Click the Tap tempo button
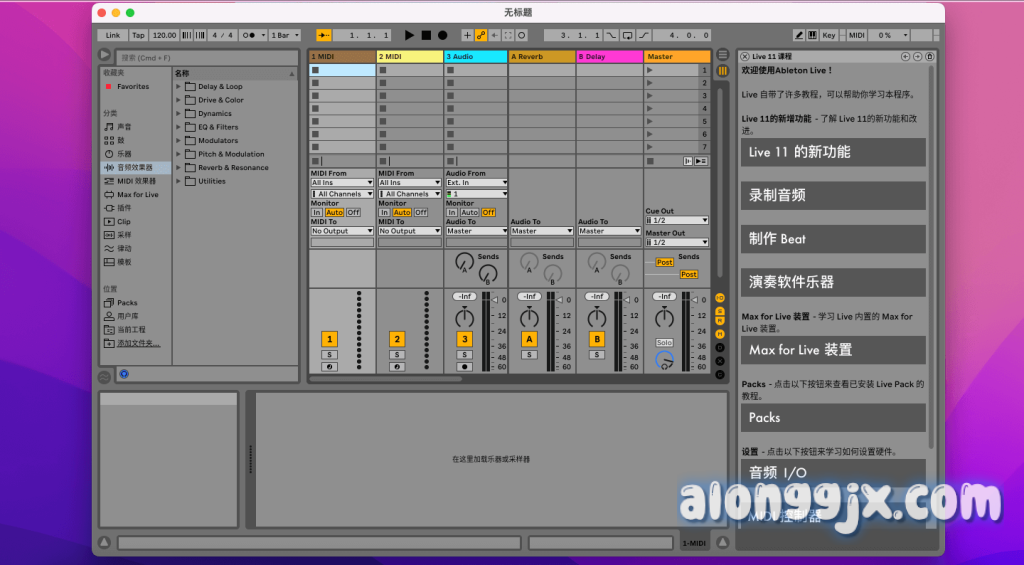This screenshot has width=1024, height=565. tap(138, 35)
